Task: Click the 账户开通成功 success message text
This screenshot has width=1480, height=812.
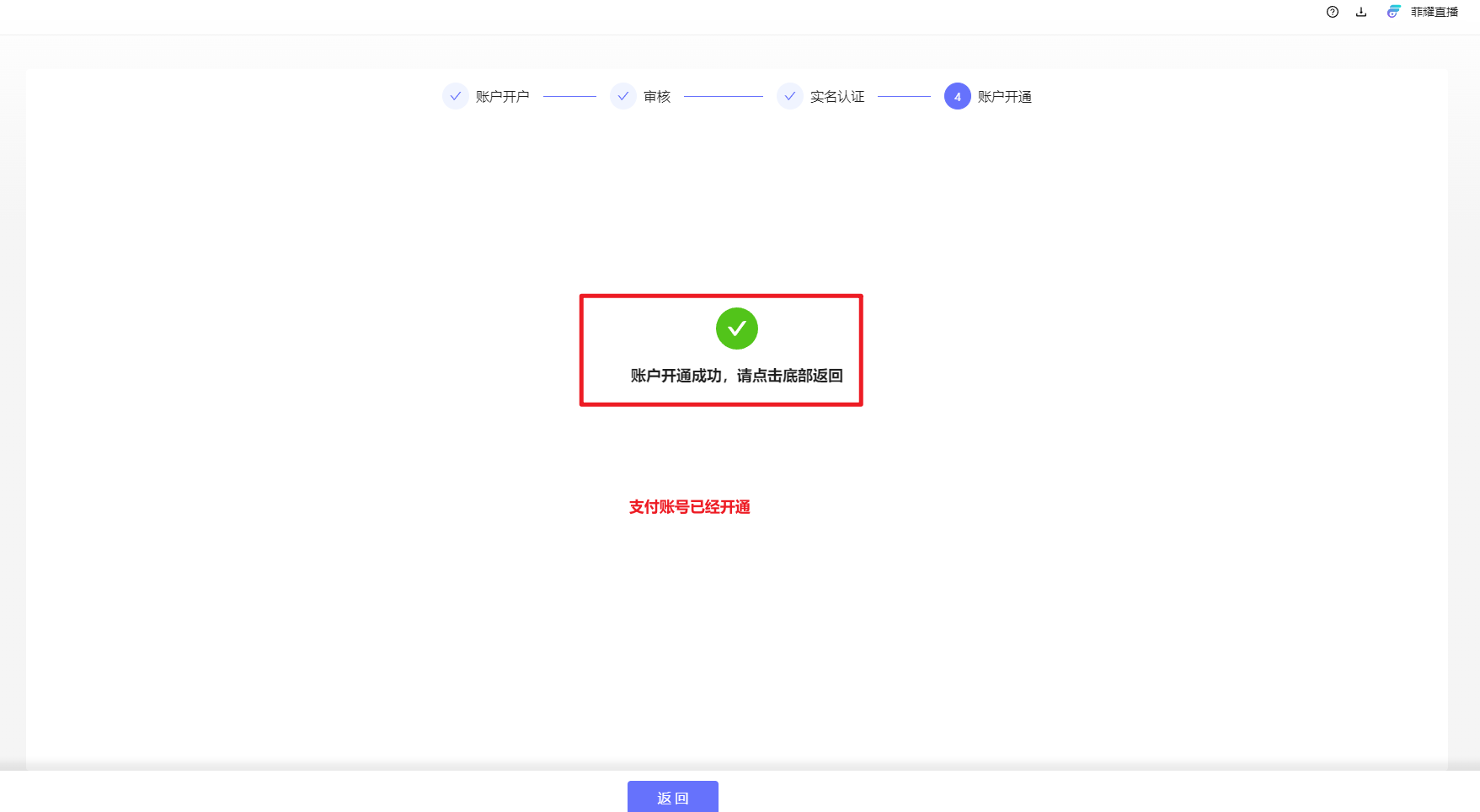Action: [x=736, y=376]
